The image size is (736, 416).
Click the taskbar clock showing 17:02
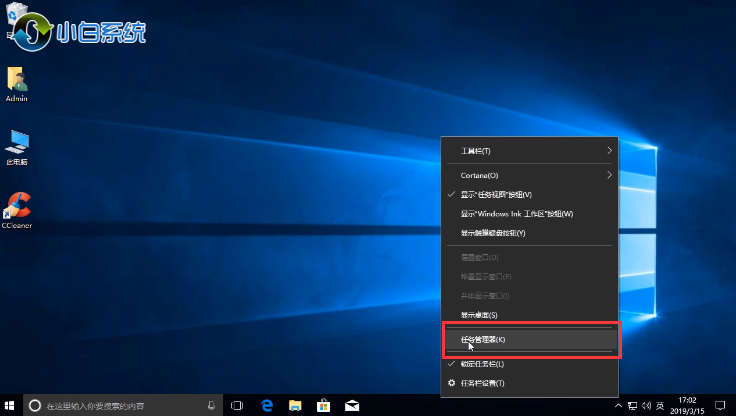pos(690,405)
